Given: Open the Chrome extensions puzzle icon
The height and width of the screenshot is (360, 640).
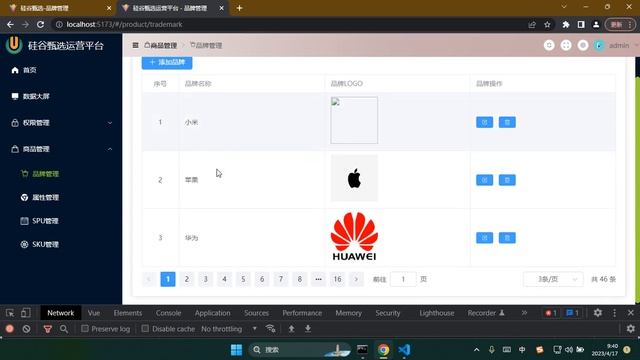Looking at the screenshot, I should [566, 24].
